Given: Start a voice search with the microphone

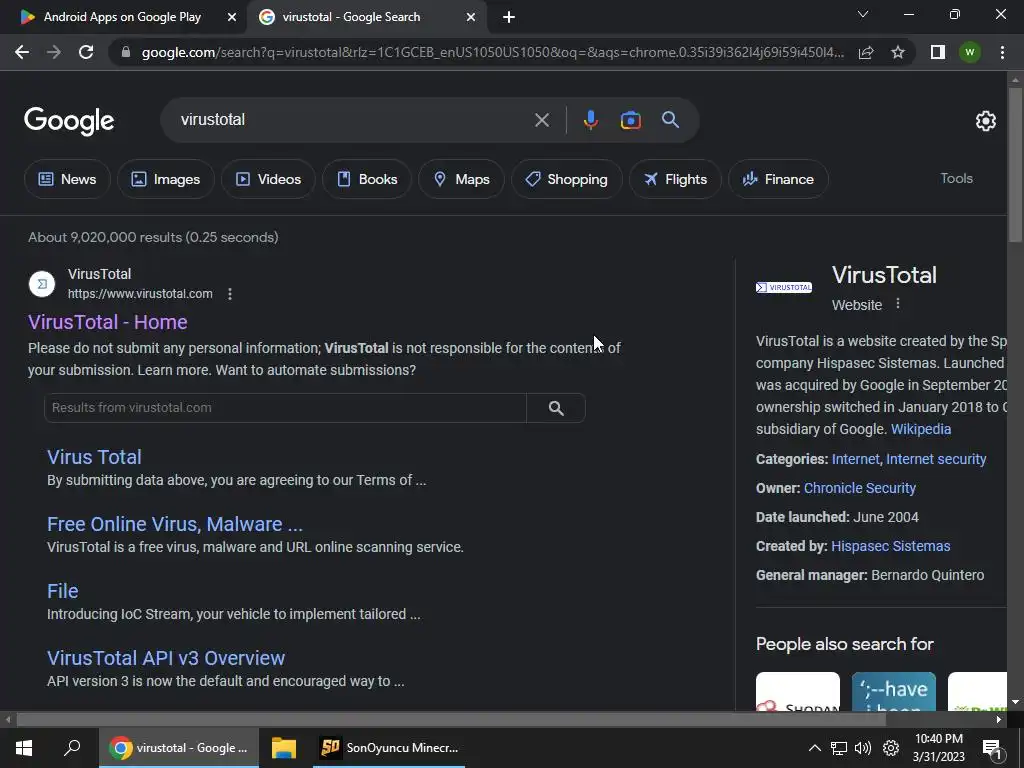Looking at the screenshot, I should [x=590, y=120].
